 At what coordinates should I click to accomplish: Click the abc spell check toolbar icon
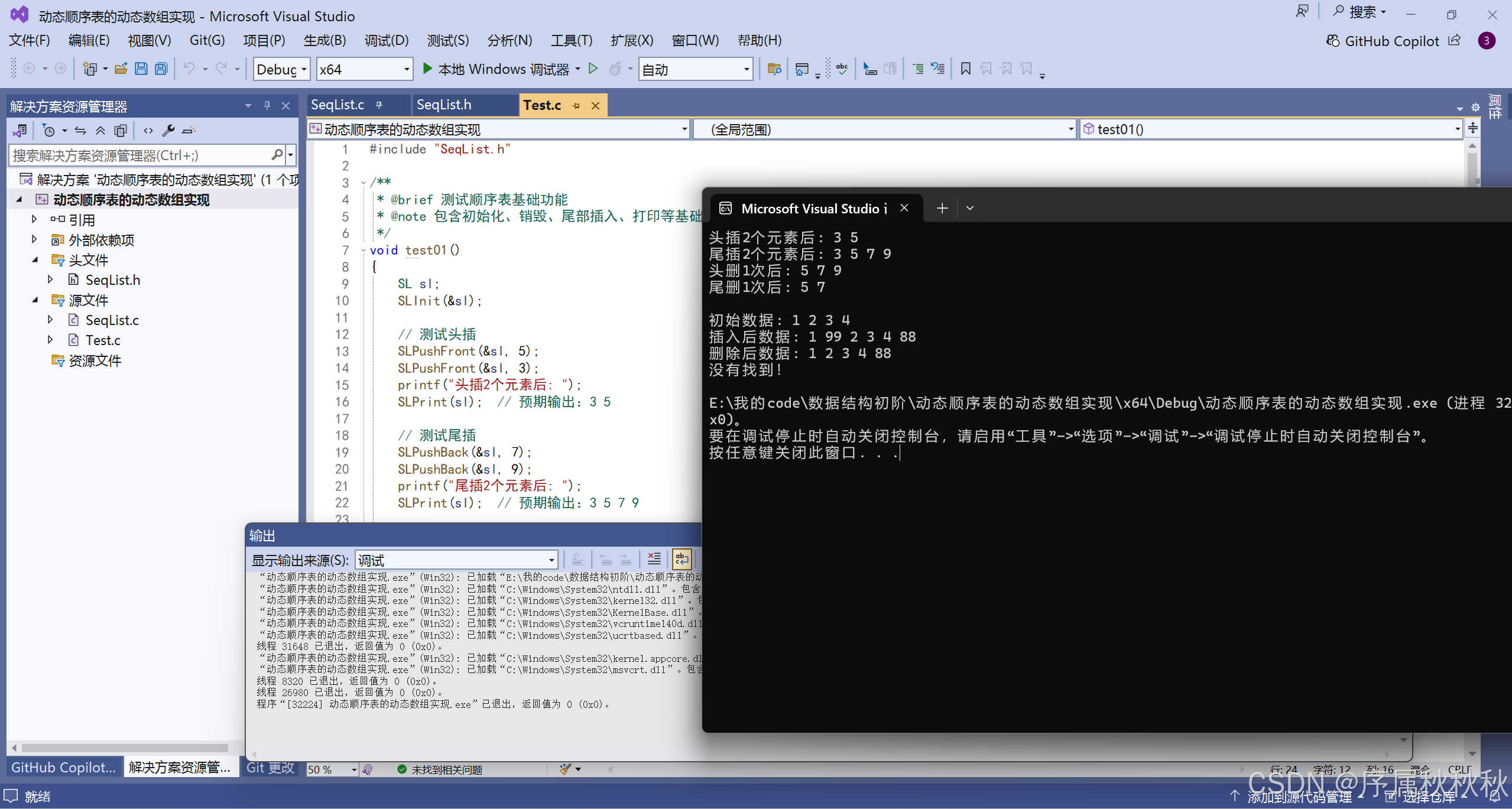tap(842, 69)
